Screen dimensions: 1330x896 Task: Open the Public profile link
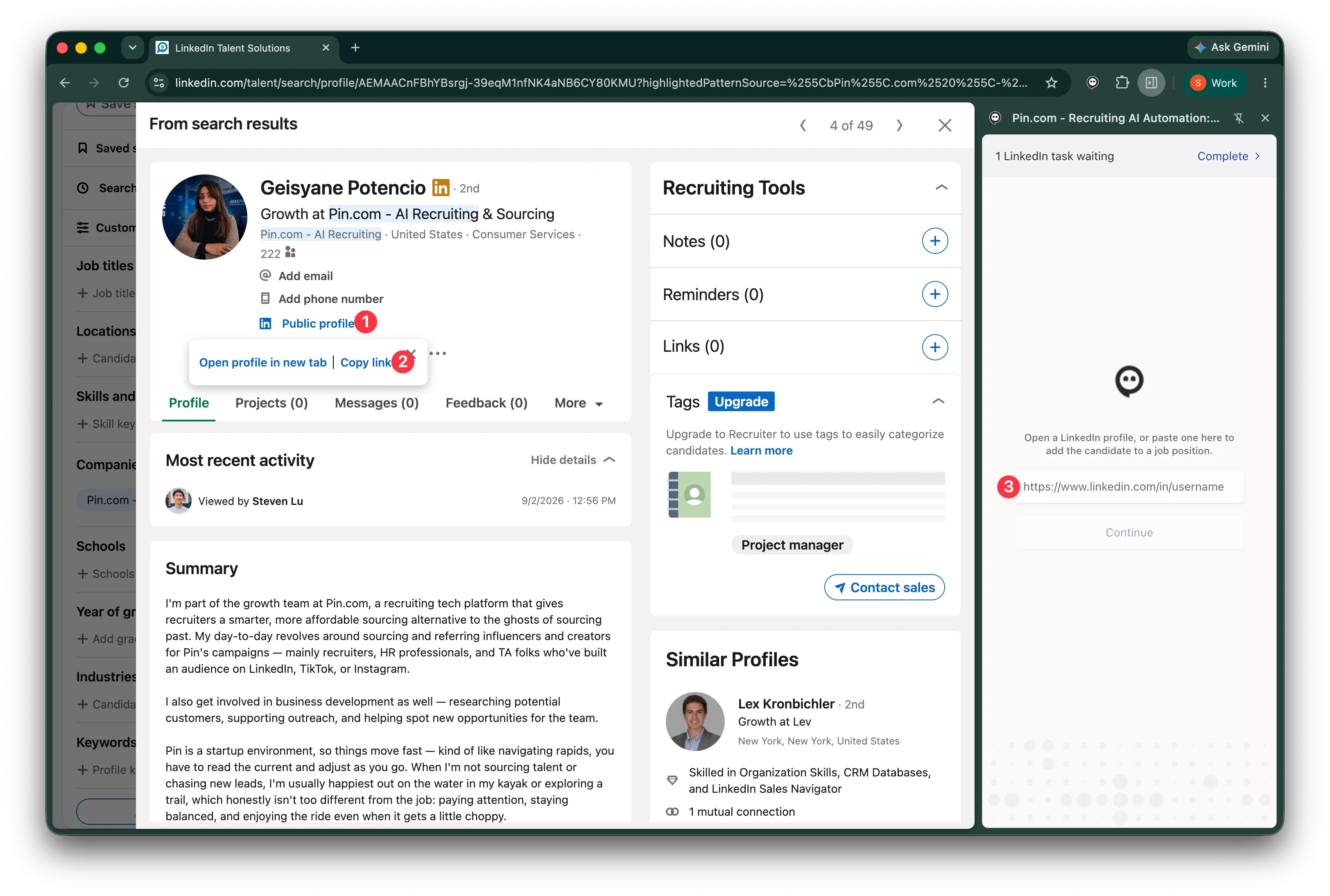[318, 324]
